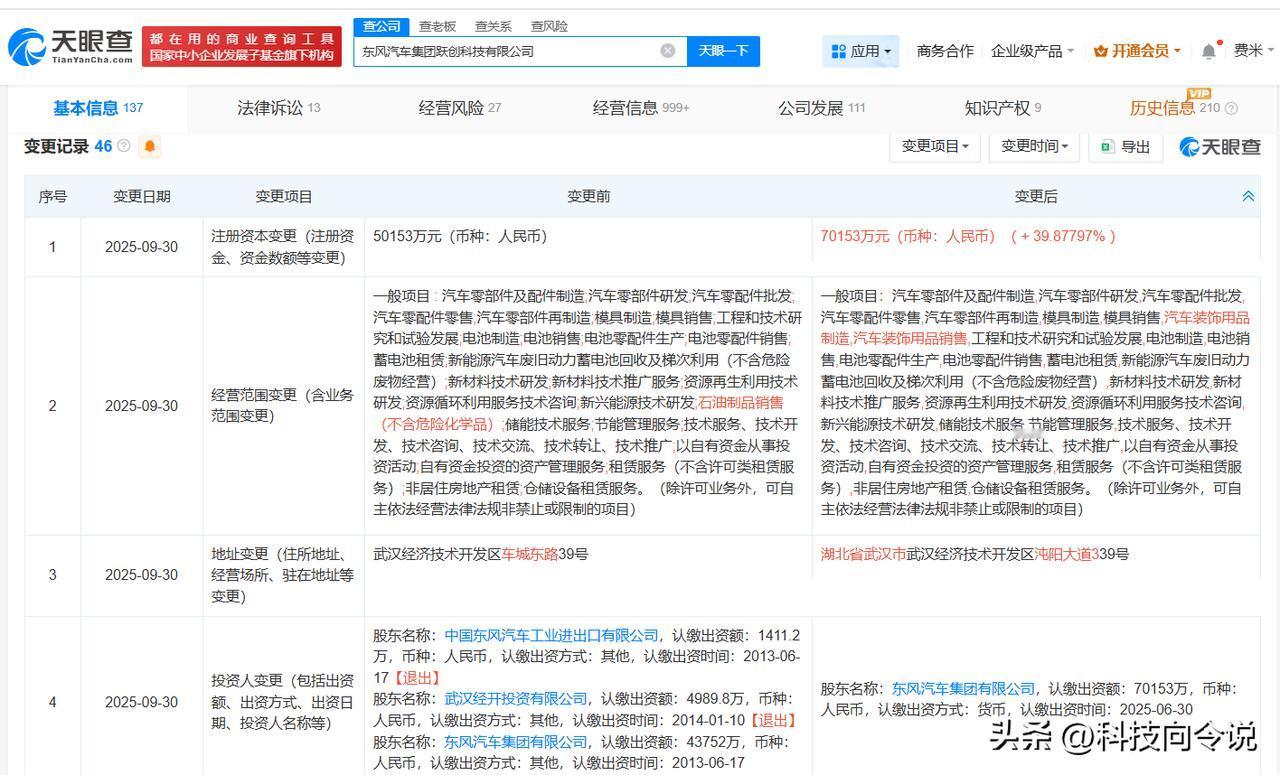Click the 投资人变更 change item cell
Viewport: 1280px width, 775px height.
(x=284, y=702)
